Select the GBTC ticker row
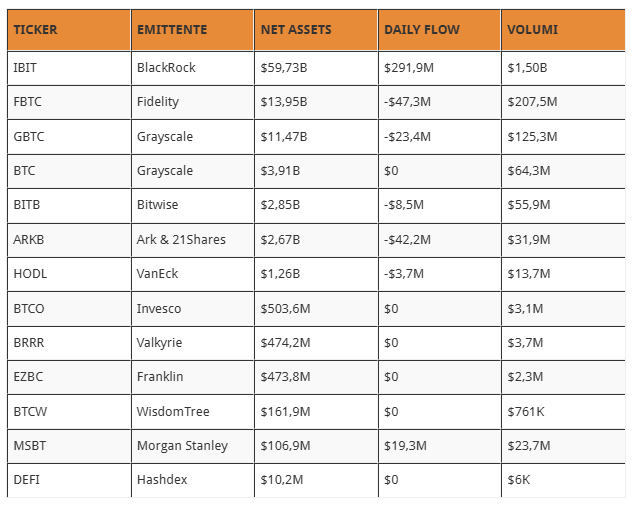The height and width of the screenshot is (514, 634). click(x=316, y=137)
